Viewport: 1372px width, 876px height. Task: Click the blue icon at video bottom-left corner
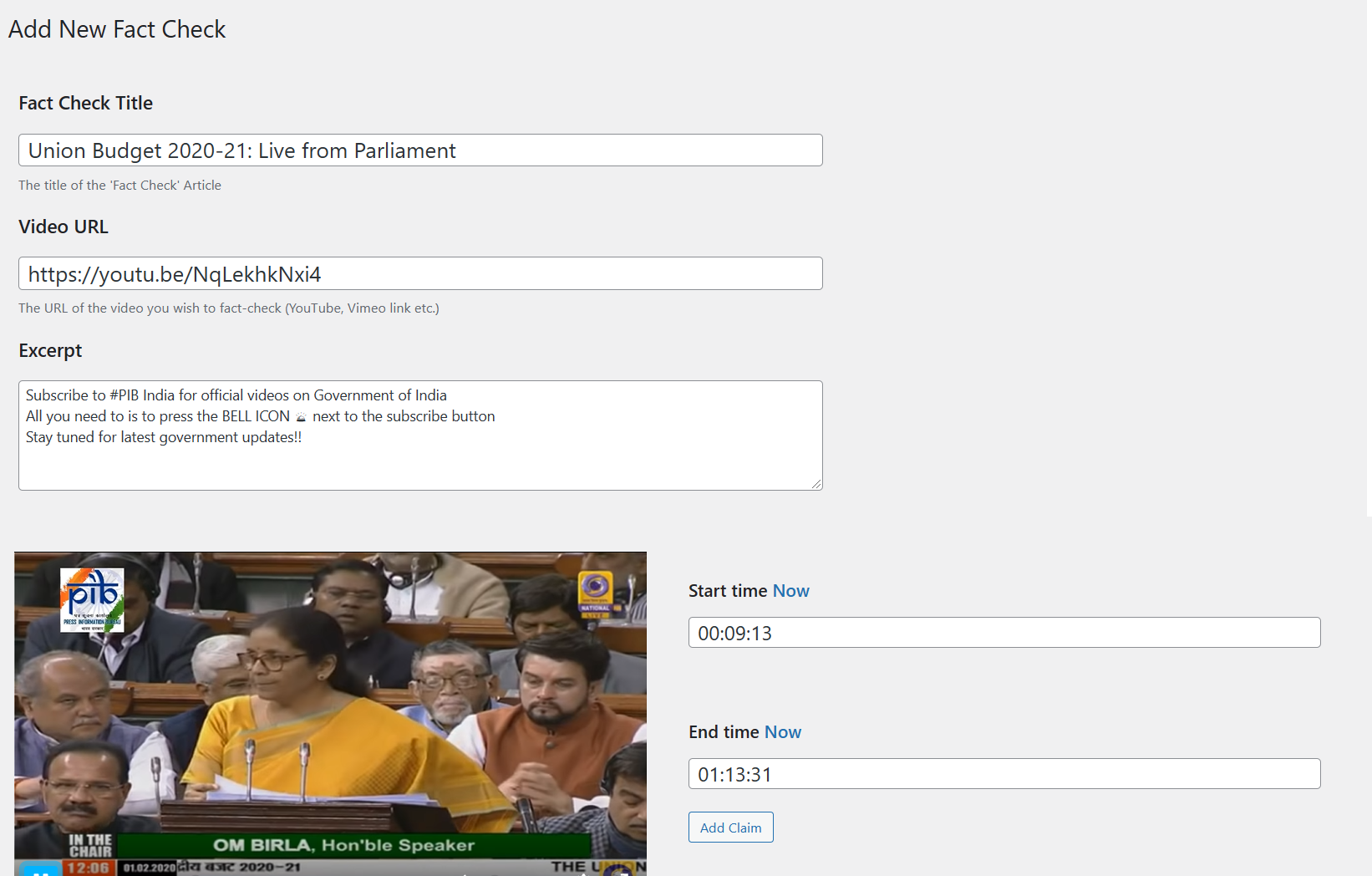click(x=41, y=869)
